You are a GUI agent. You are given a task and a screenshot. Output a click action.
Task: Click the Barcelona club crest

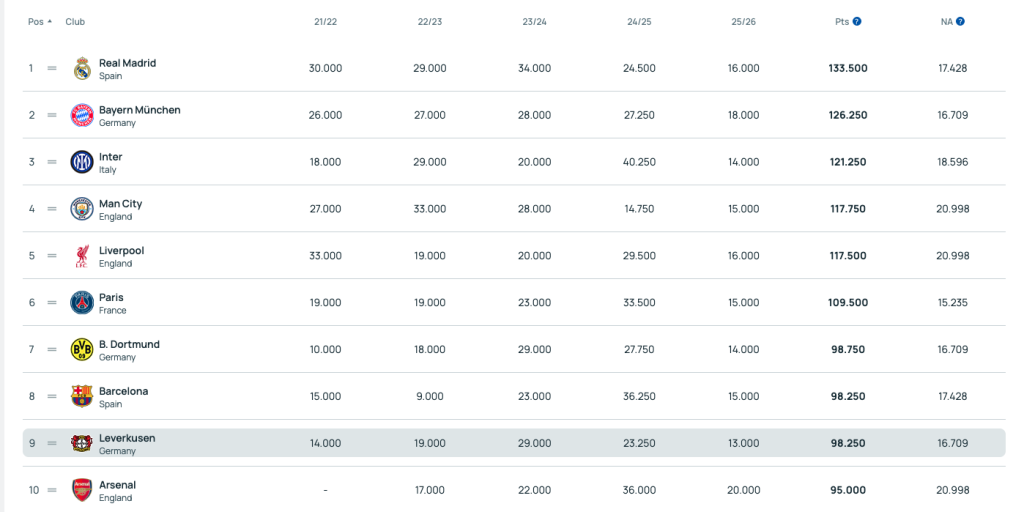(x=82, y=396)
